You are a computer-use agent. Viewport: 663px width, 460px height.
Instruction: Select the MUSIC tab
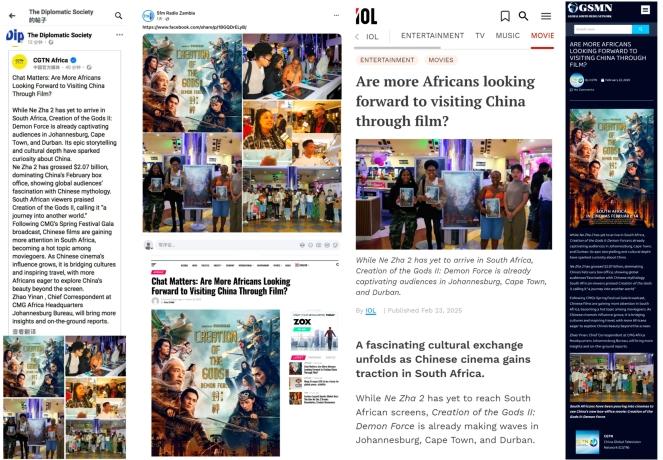coord(507,36)
